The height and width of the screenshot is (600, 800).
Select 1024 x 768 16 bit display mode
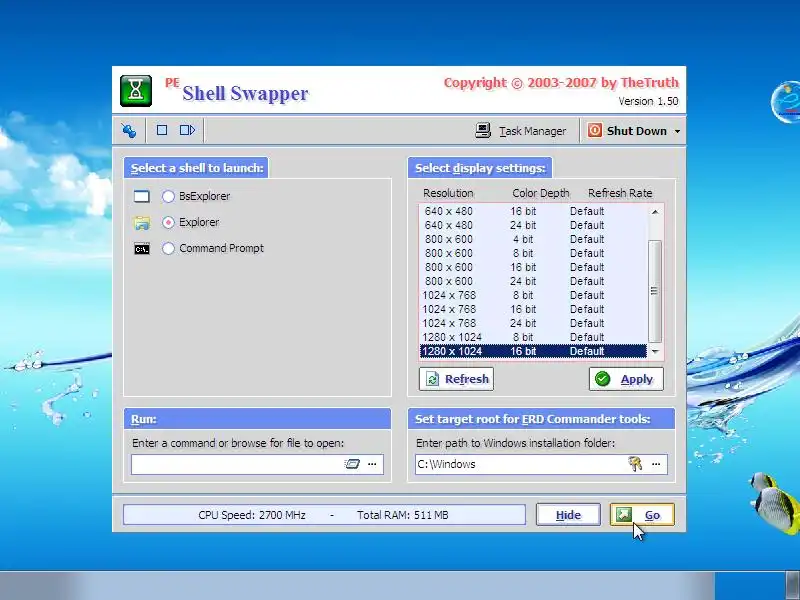point(533,309)
